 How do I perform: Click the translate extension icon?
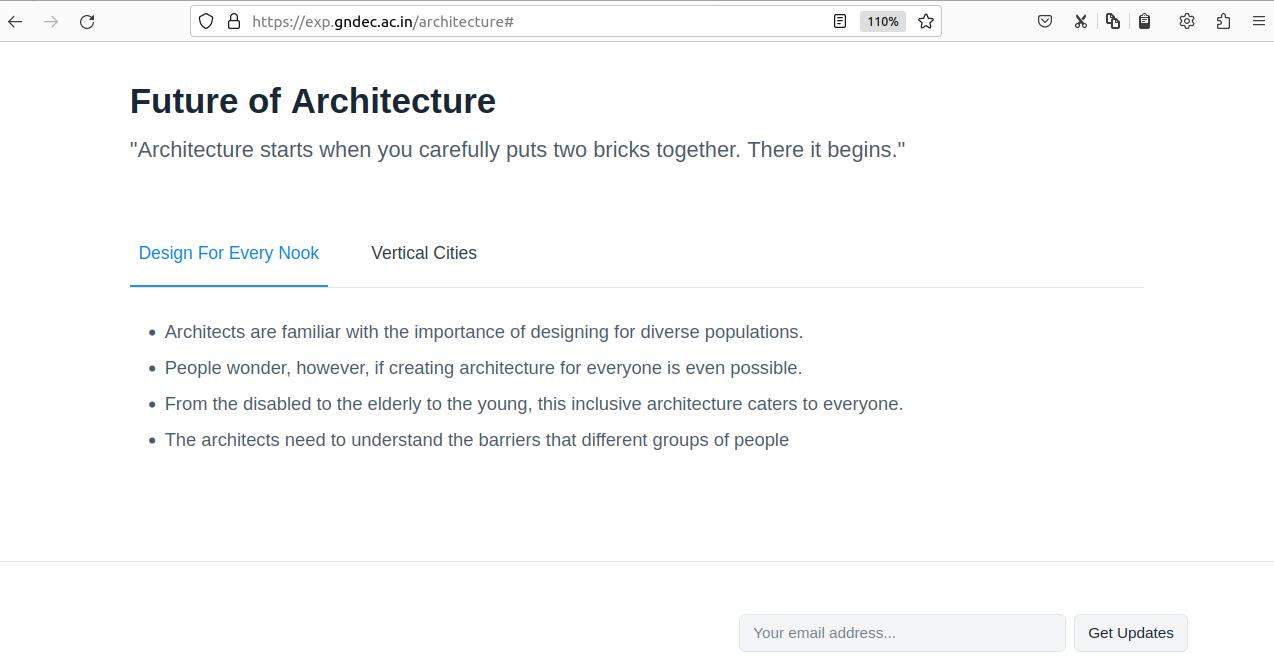pyautogui.click(x=1113, y=21)
